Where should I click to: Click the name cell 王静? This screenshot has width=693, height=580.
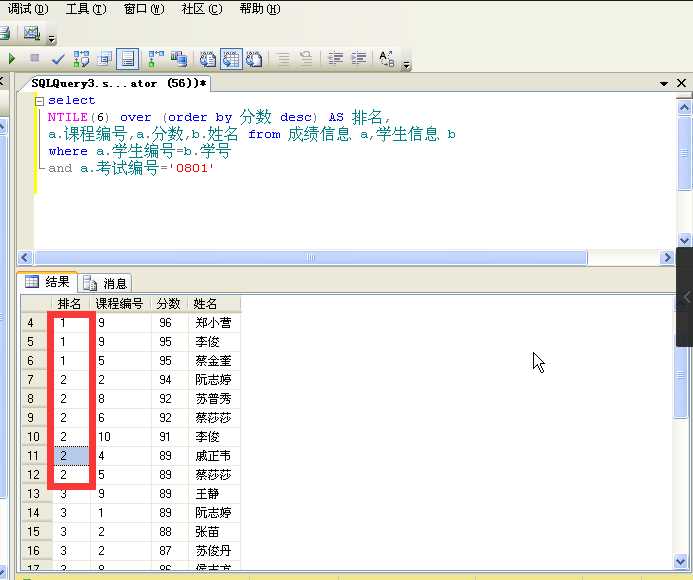[x=214, y=493]
